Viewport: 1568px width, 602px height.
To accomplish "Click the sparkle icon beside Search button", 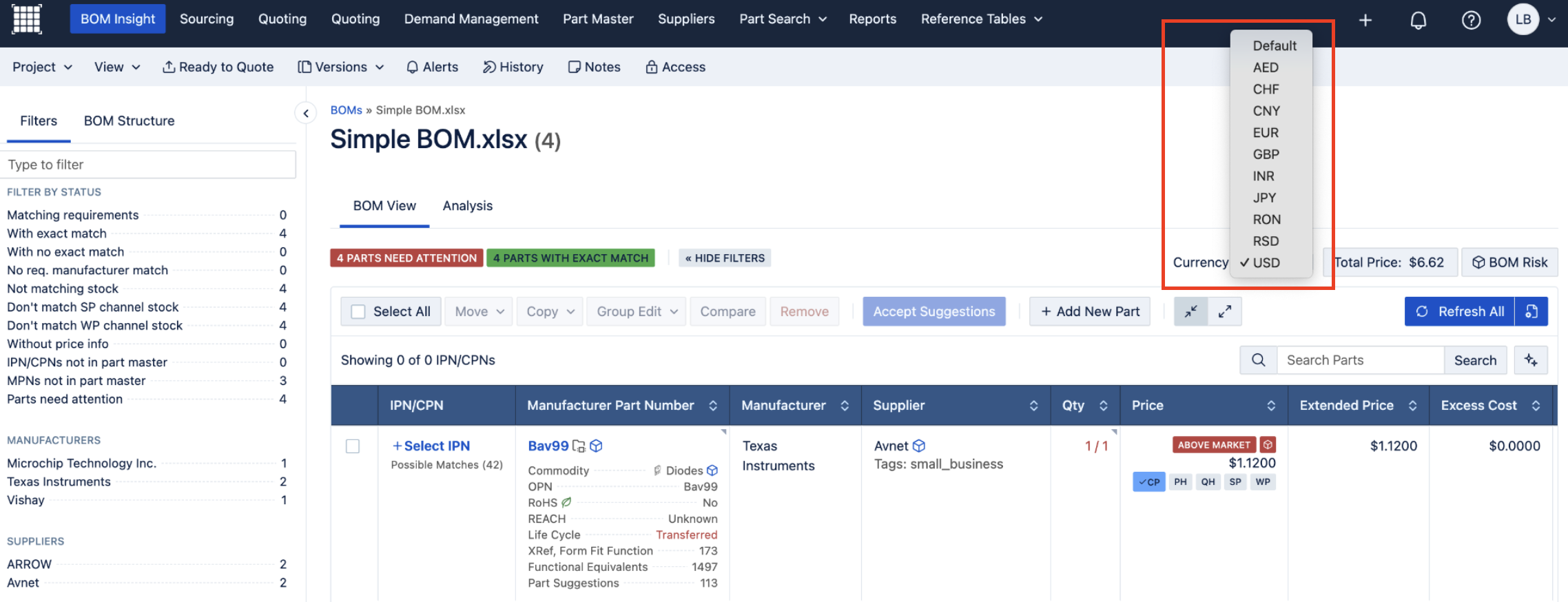I will [x=1530, y=360].
